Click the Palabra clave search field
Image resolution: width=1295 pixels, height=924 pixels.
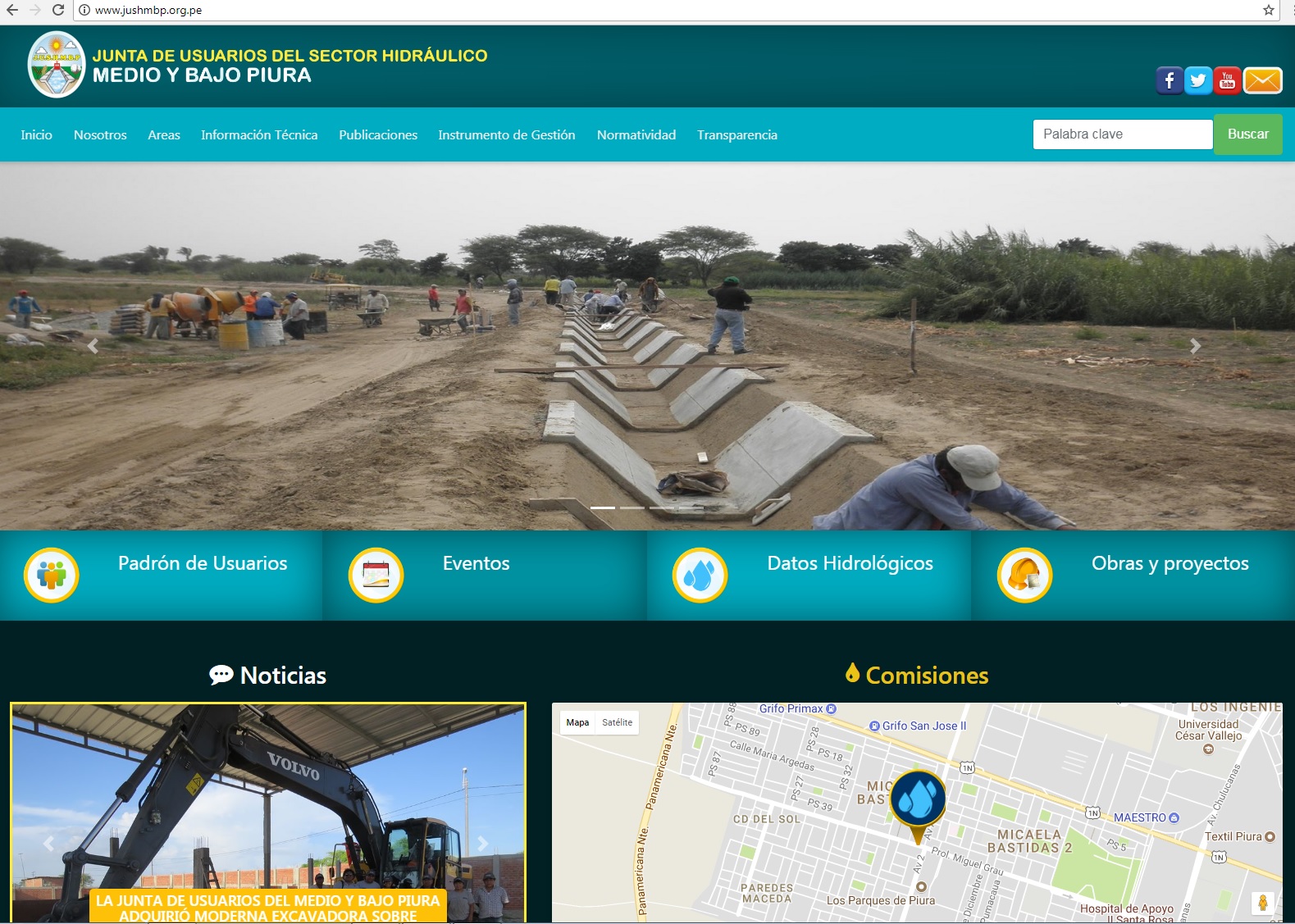point(1121,134)
